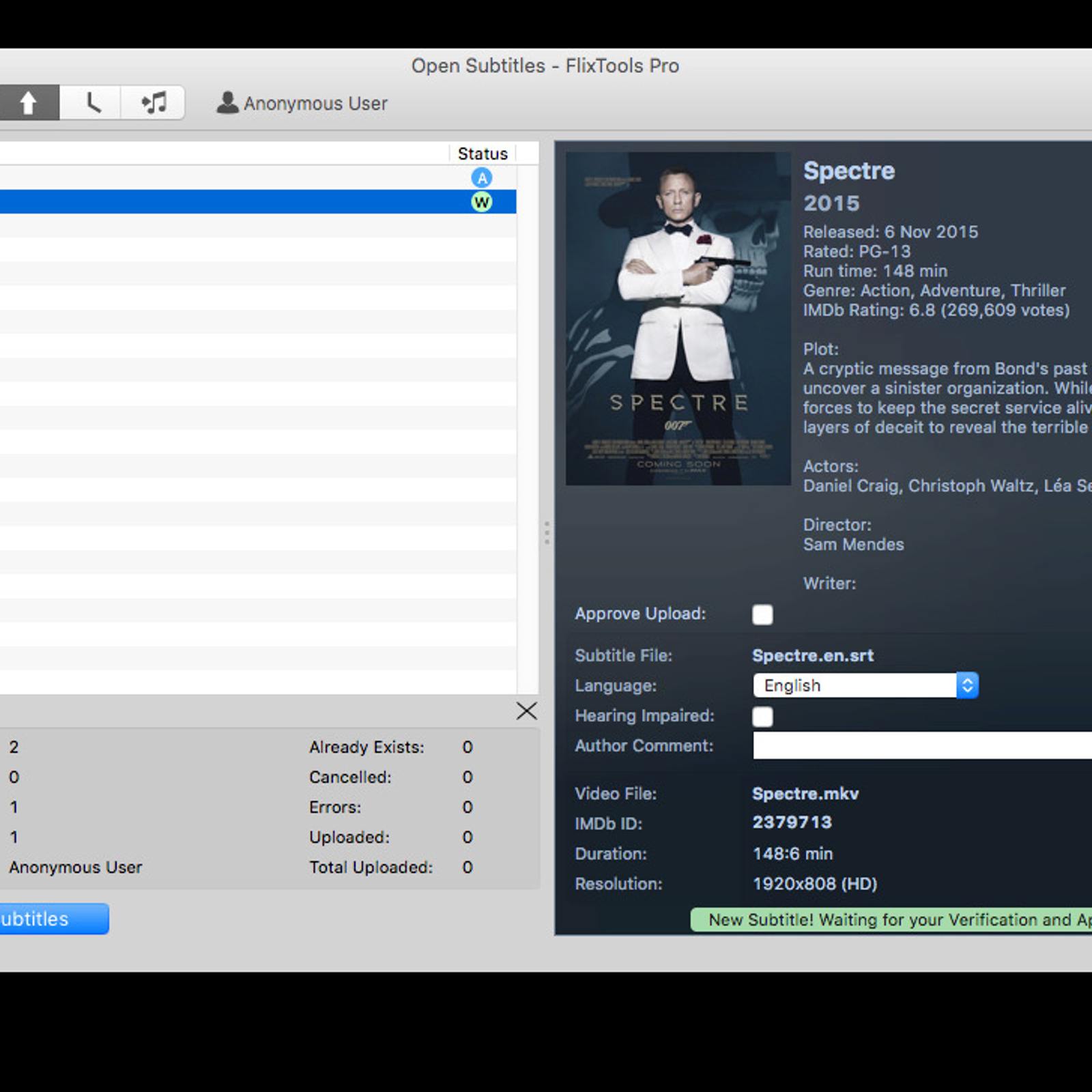Click the New Subtitle verification banner
The width and height of the screenshot is (1092, 1092).
tap(891, 920)
